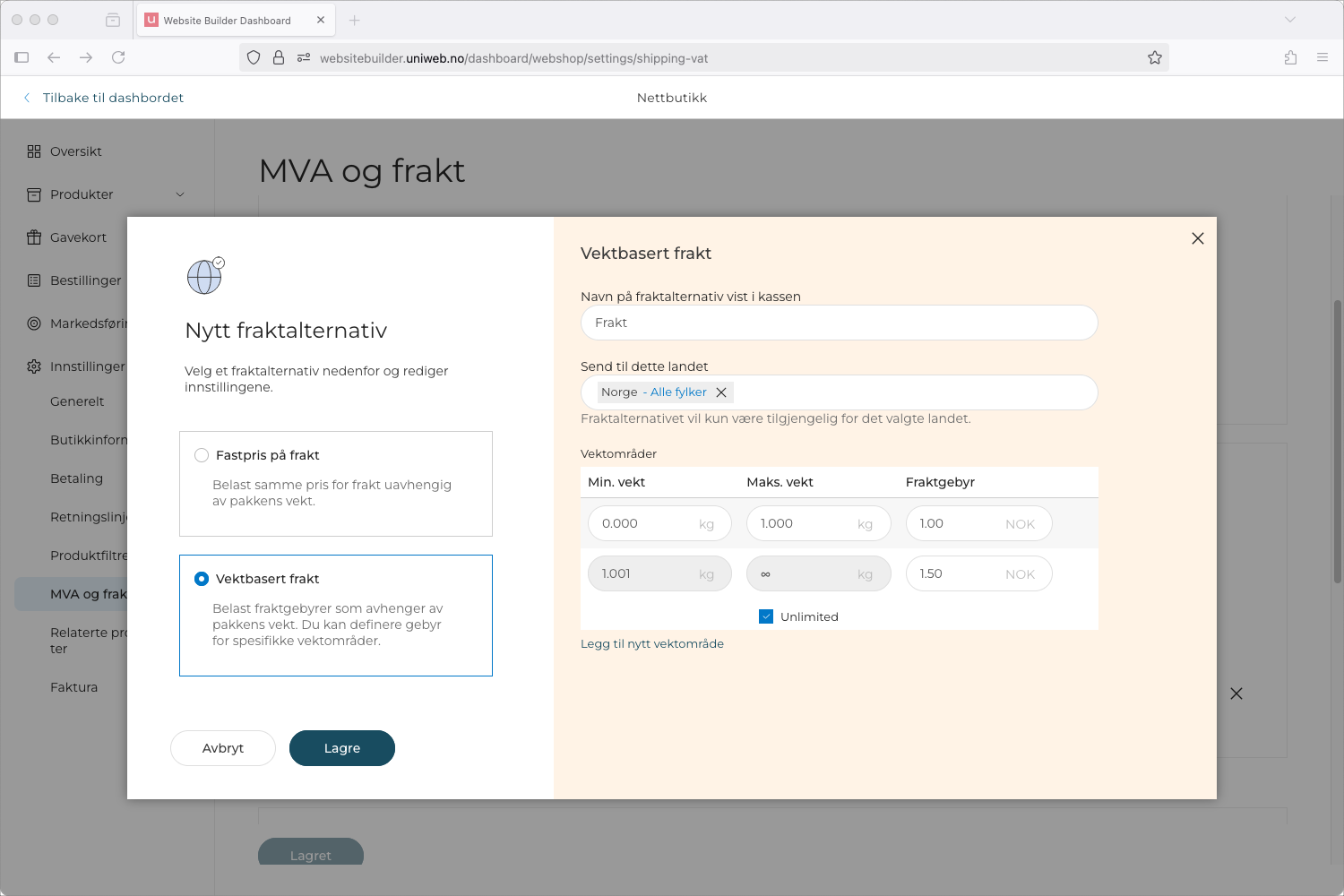The height and width of the screenshot is (896, 1344).
Task: Click the page vertical scrollbar
Action: tap(1338, 442)
